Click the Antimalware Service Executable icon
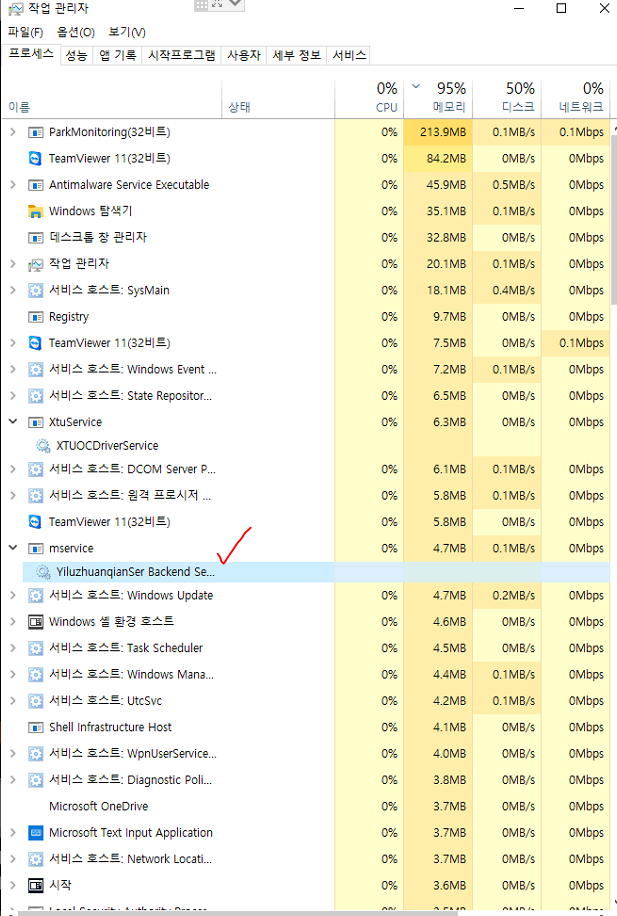The width and height of the screenshot is (617, 916). click(36, 185)
